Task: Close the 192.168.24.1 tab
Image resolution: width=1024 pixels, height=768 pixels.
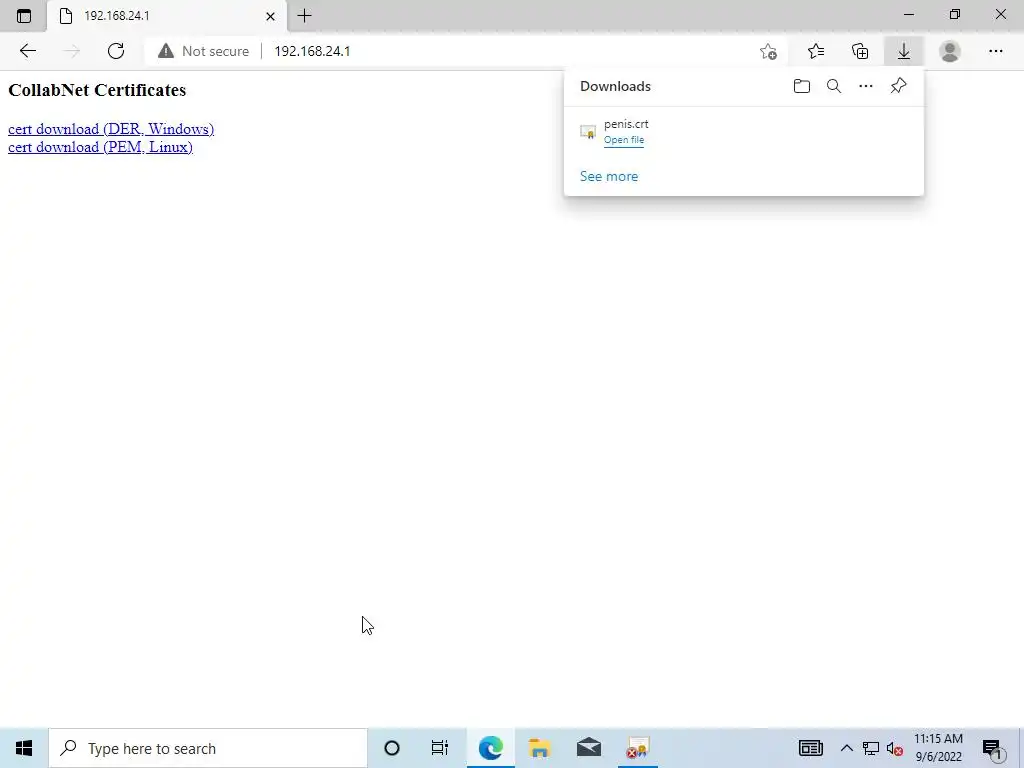Action: [x=270, y=16]
